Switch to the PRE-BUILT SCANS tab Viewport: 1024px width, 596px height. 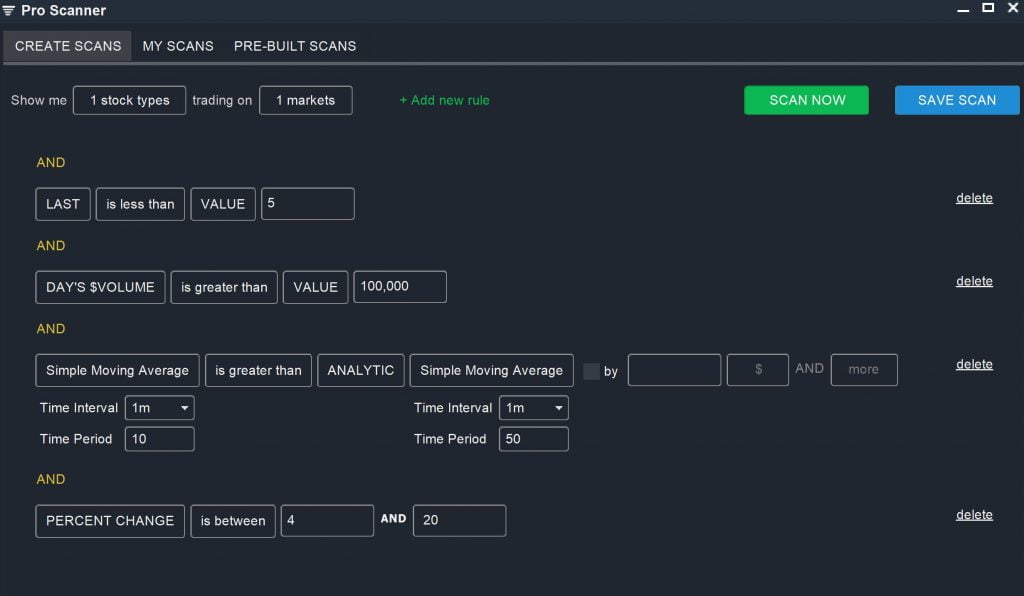(295, 46)
